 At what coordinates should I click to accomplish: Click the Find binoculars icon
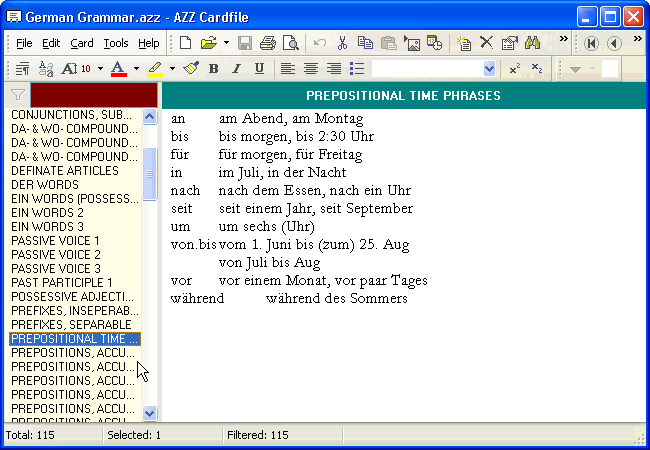point(533,43)
